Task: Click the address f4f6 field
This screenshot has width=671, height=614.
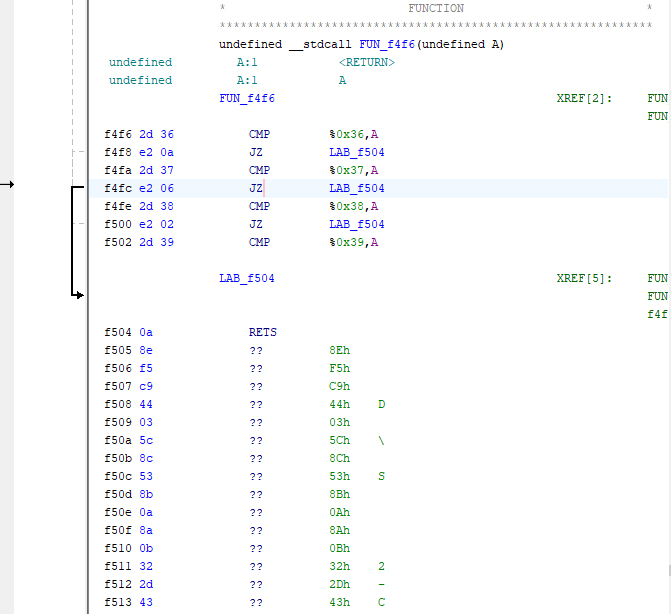Action: [x=118, y=134]
